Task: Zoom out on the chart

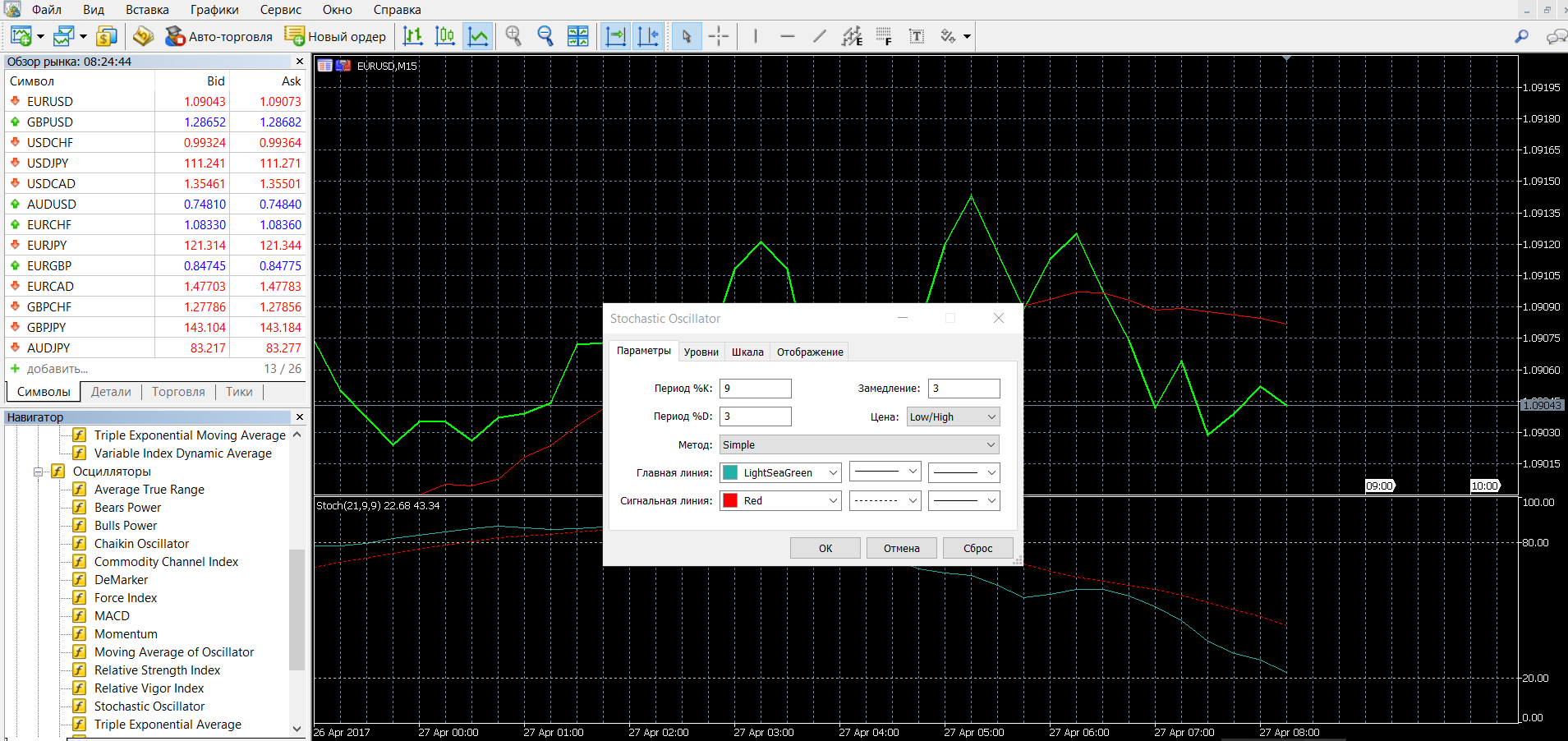Action: click(545, 36)
